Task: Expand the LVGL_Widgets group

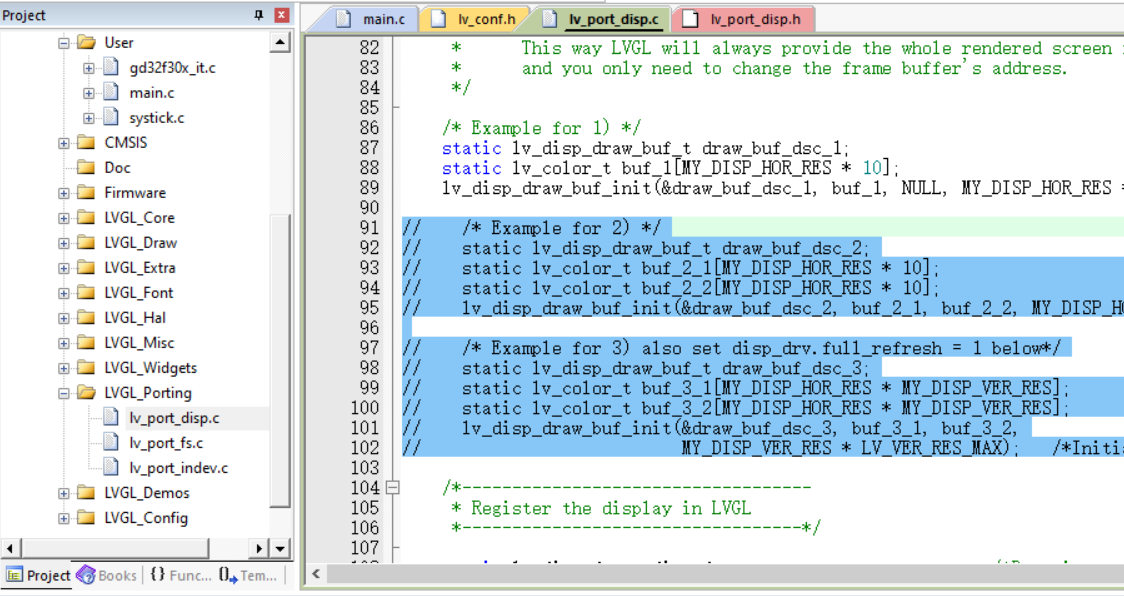Action: tap(64, 369)
